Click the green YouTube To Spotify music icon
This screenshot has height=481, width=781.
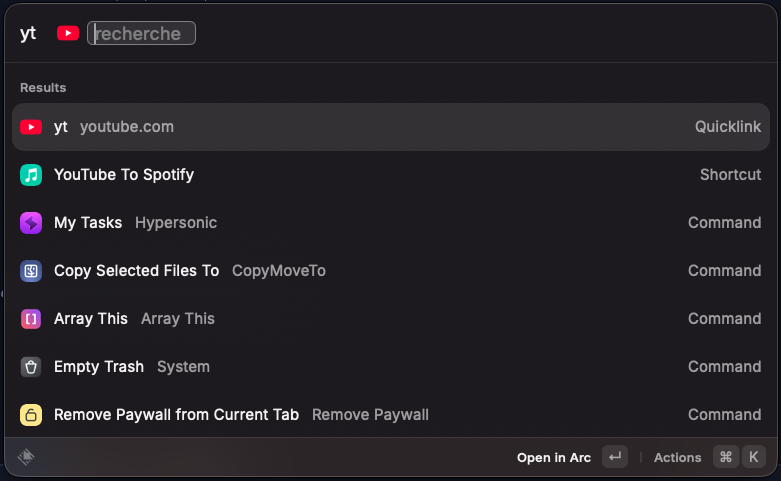(31, 175)
